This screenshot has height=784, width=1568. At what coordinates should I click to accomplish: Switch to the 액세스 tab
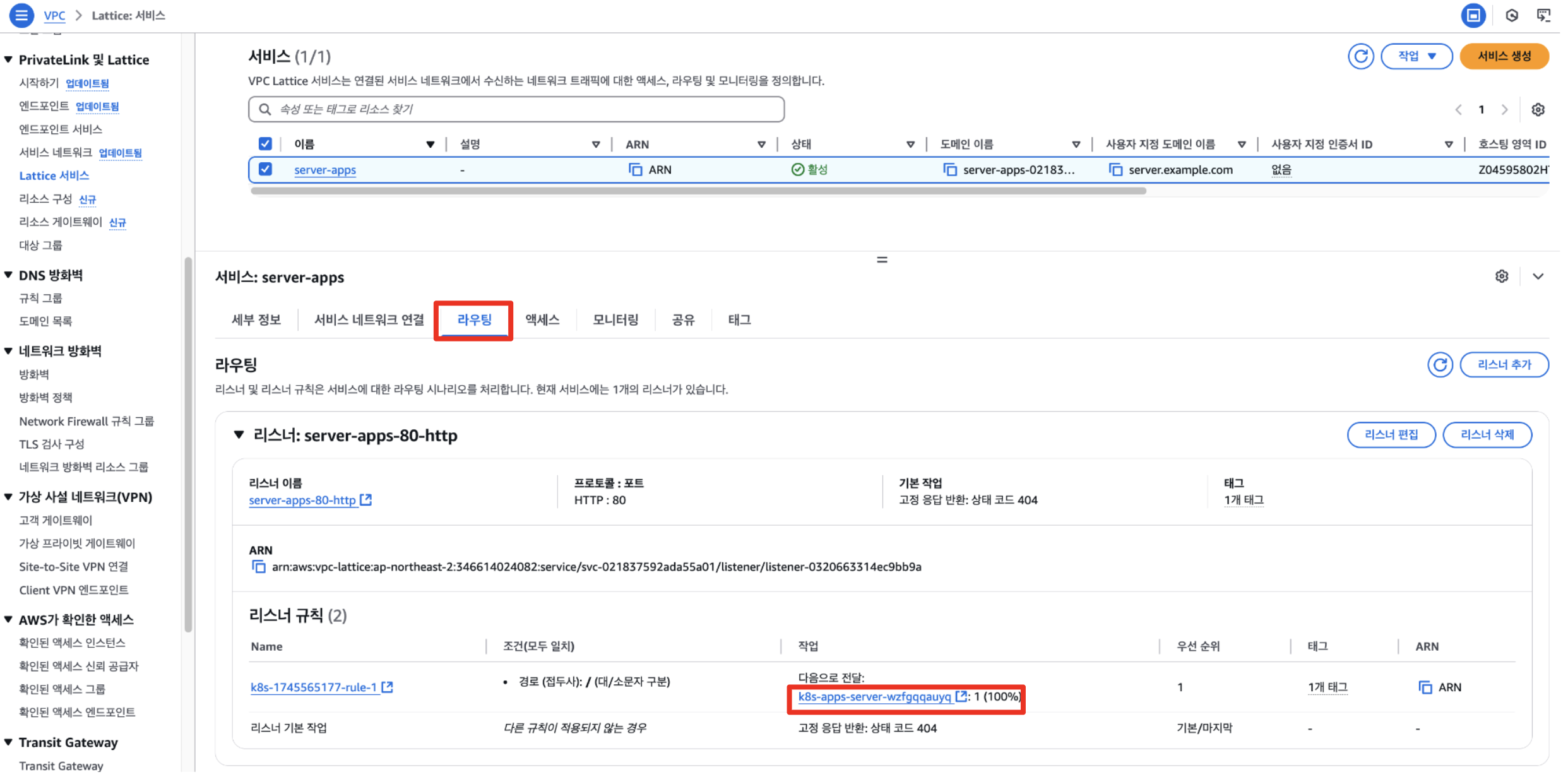pyautogui.click(x=542, y=320)
